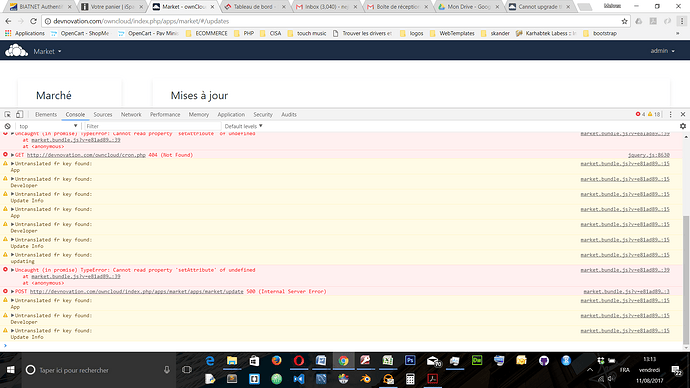Click the red error count badge

click(640, 114)
